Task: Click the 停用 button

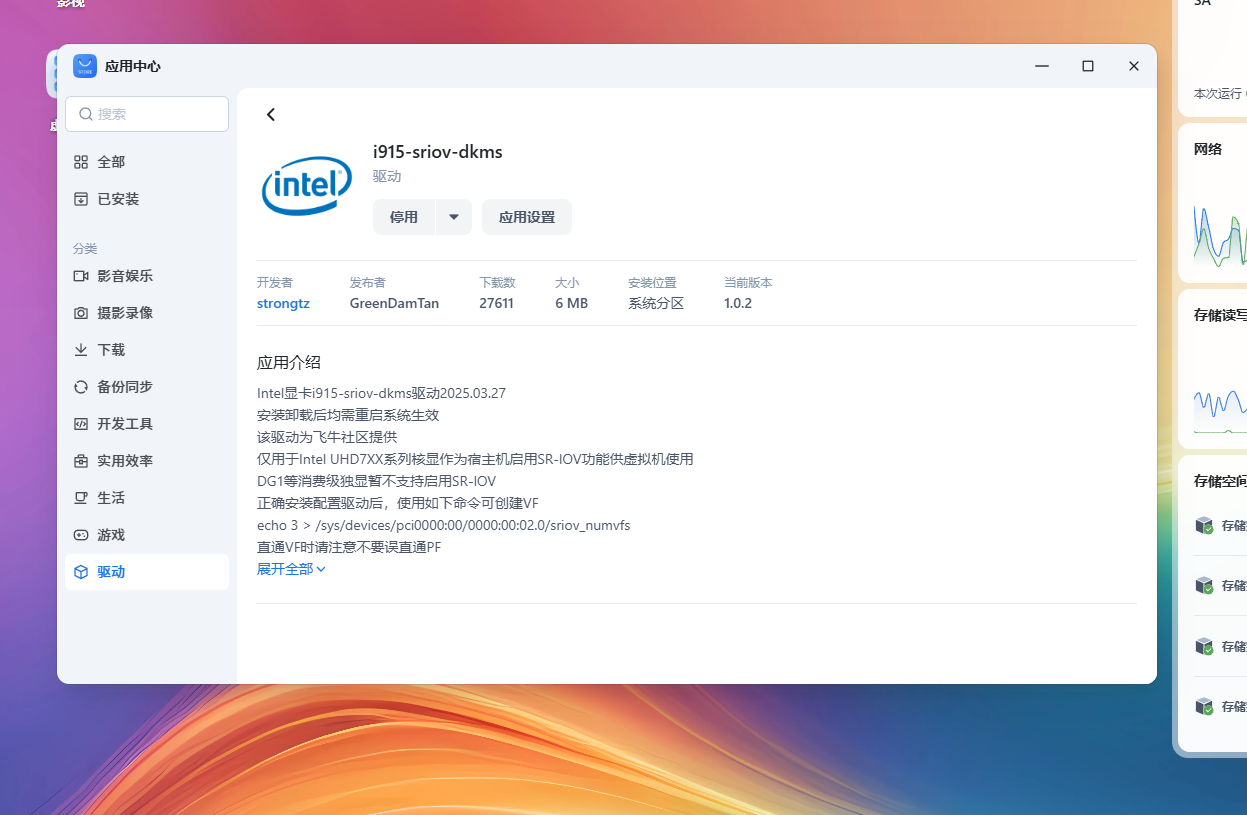Action: [404, 217]
